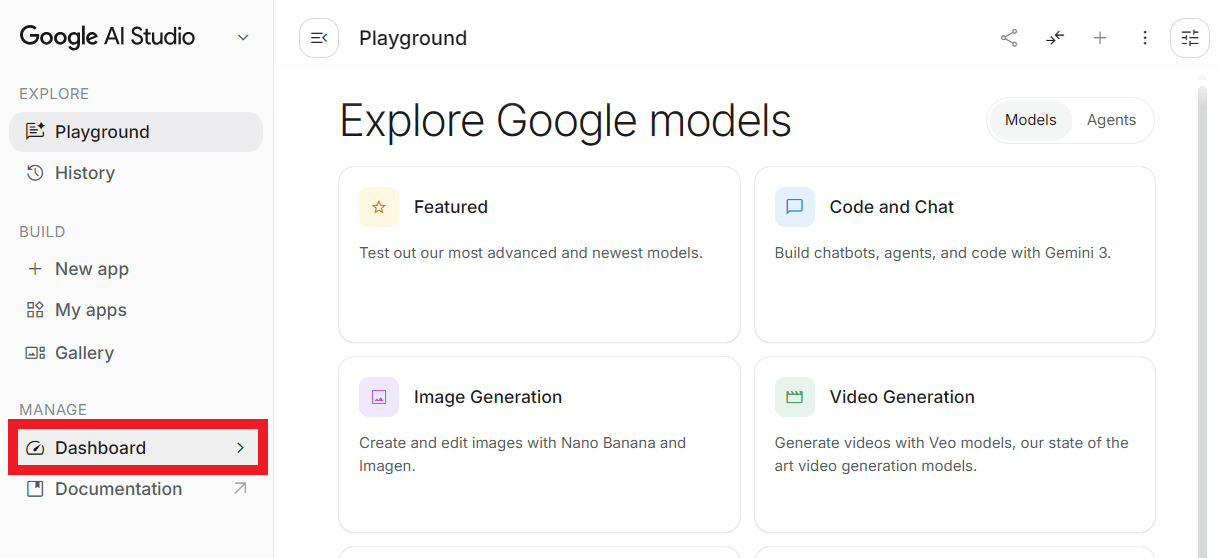Click the Documentation external link arrow
This screenshot has width=1220, height=558.
[x=240, y=489]
